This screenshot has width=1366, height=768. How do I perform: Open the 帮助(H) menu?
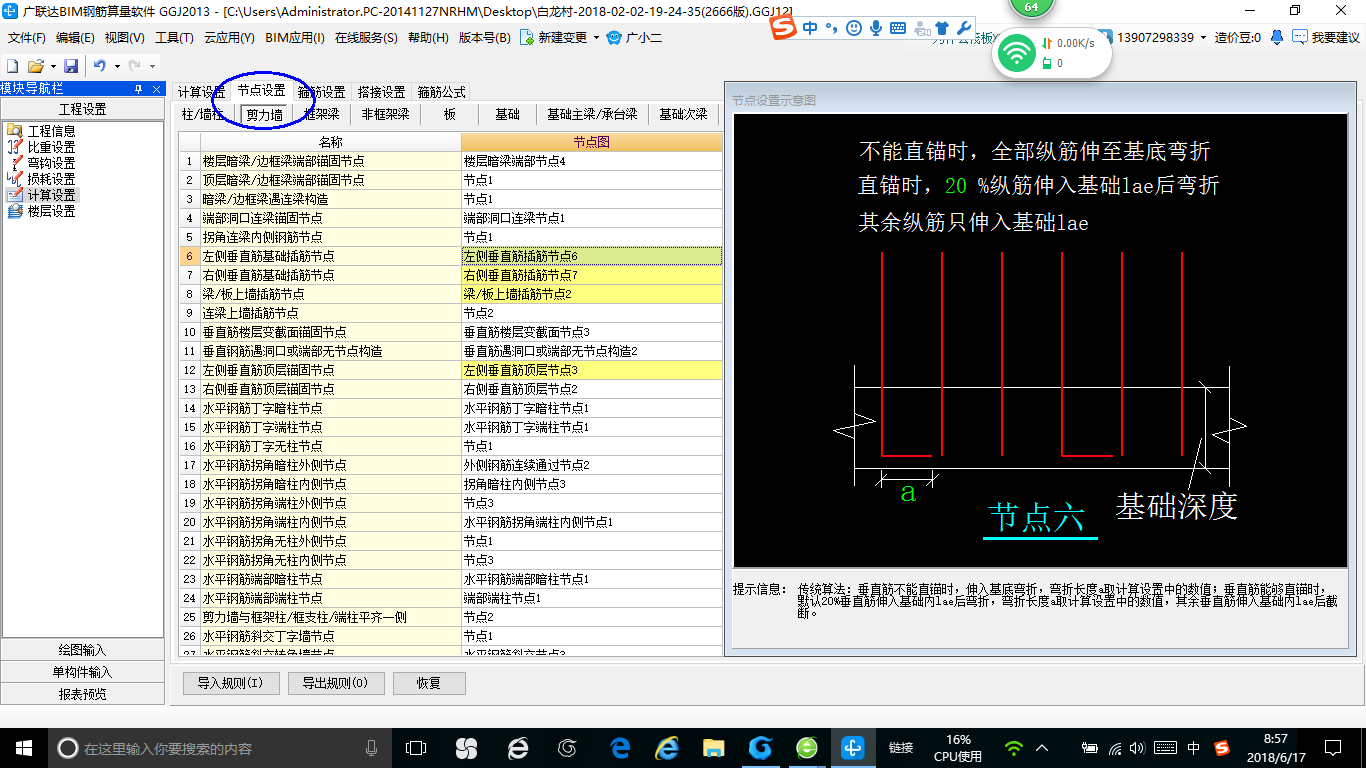[x=428, y=38]
